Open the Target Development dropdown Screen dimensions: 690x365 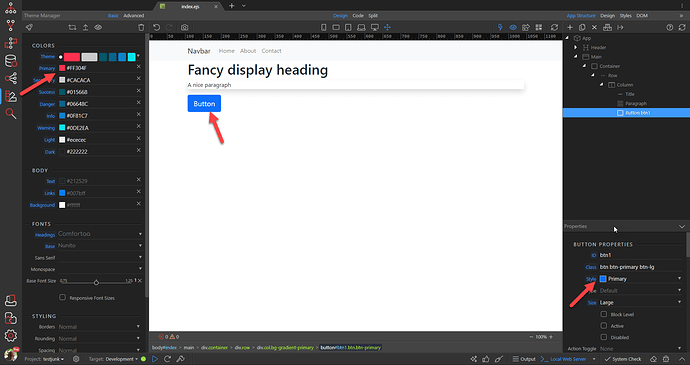113,359
